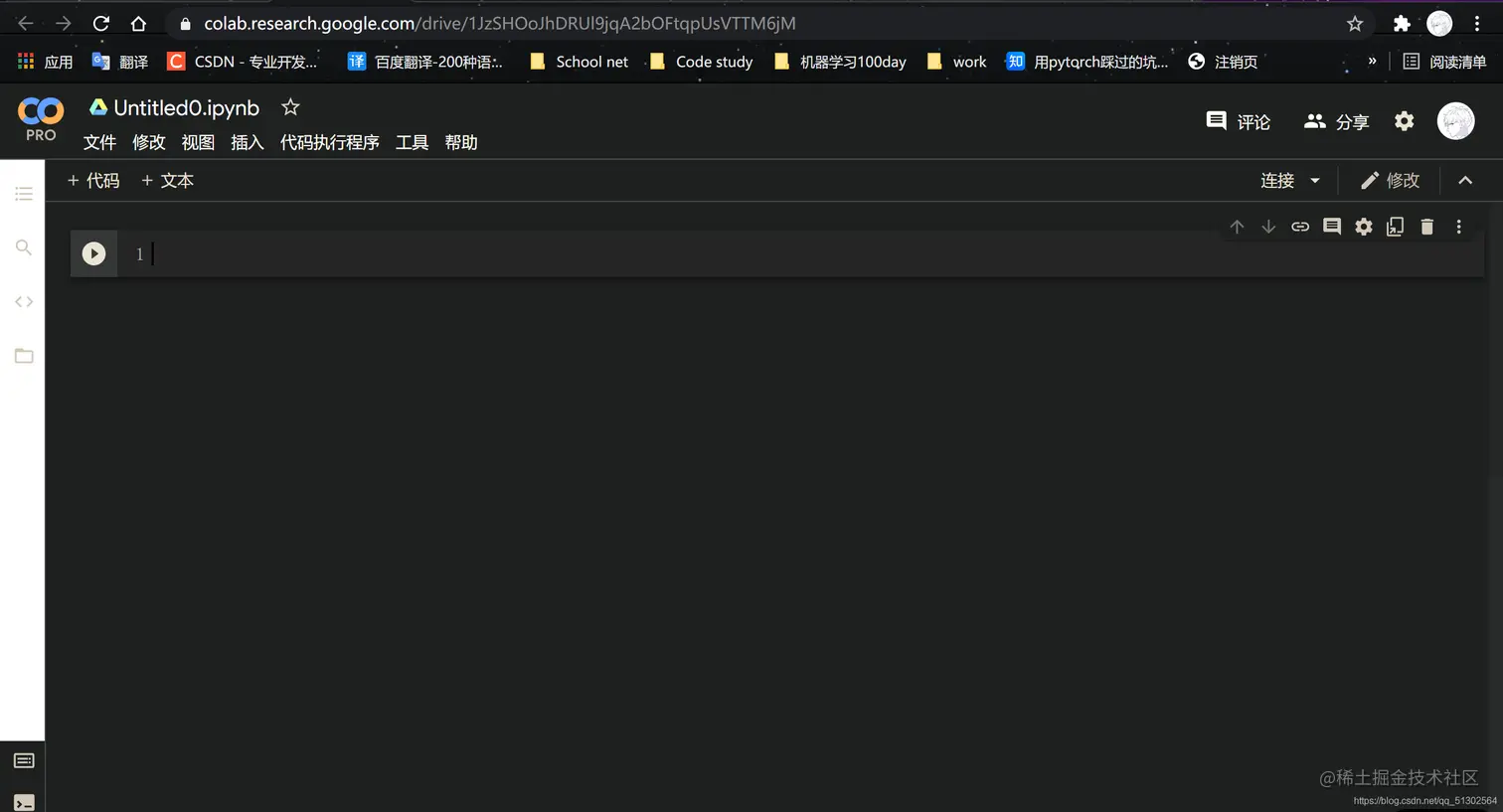Mirror cell in tab icon
The image size is (1503, 812).
[x=1396, y=227]
